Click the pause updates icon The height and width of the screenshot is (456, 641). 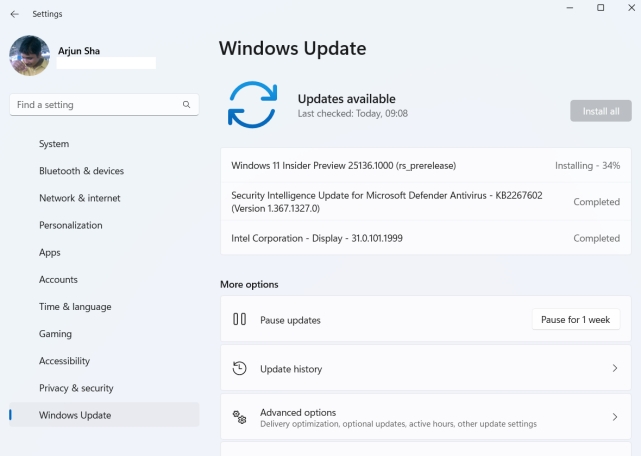point(240,319)
